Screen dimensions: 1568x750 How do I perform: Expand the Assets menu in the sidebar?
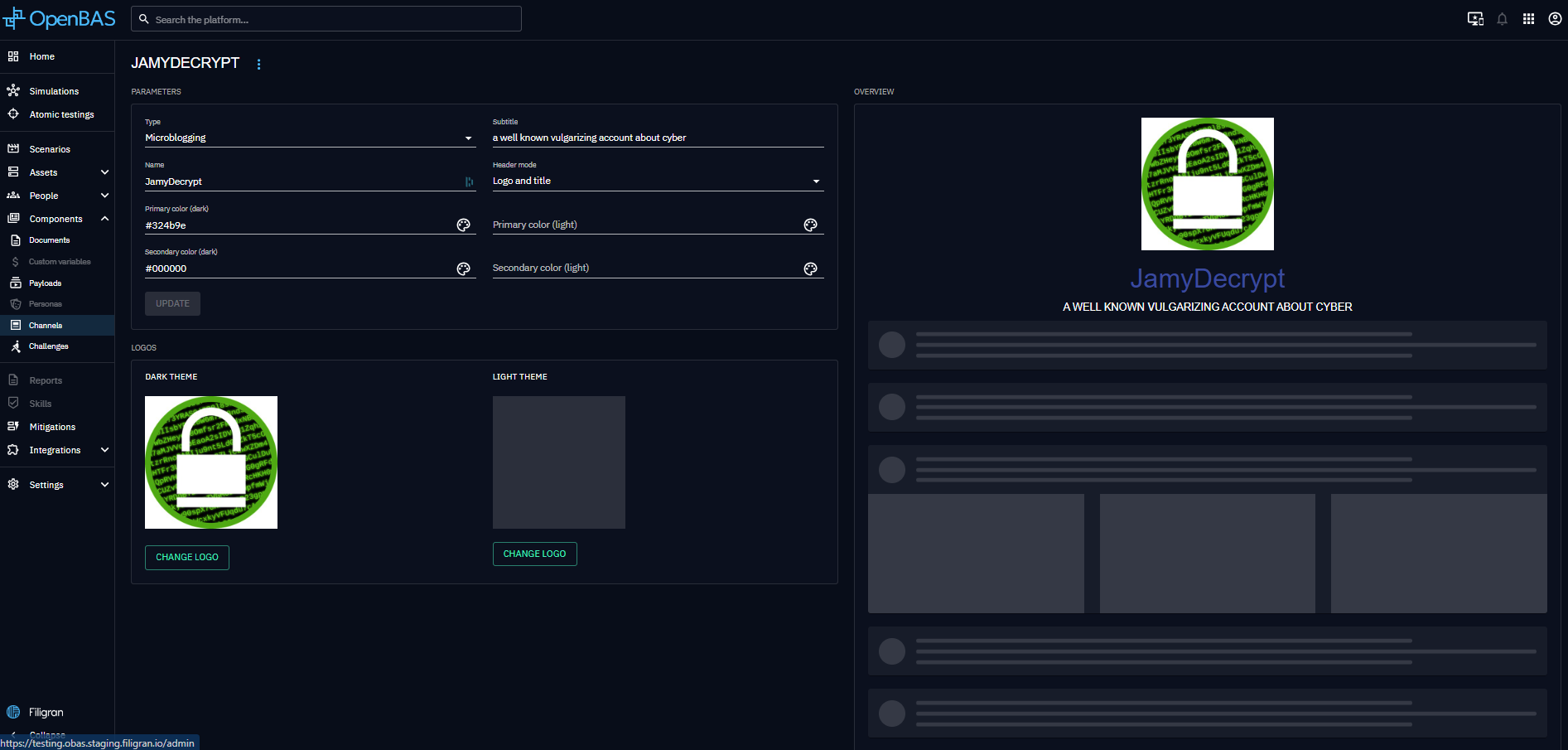[104, 172]
